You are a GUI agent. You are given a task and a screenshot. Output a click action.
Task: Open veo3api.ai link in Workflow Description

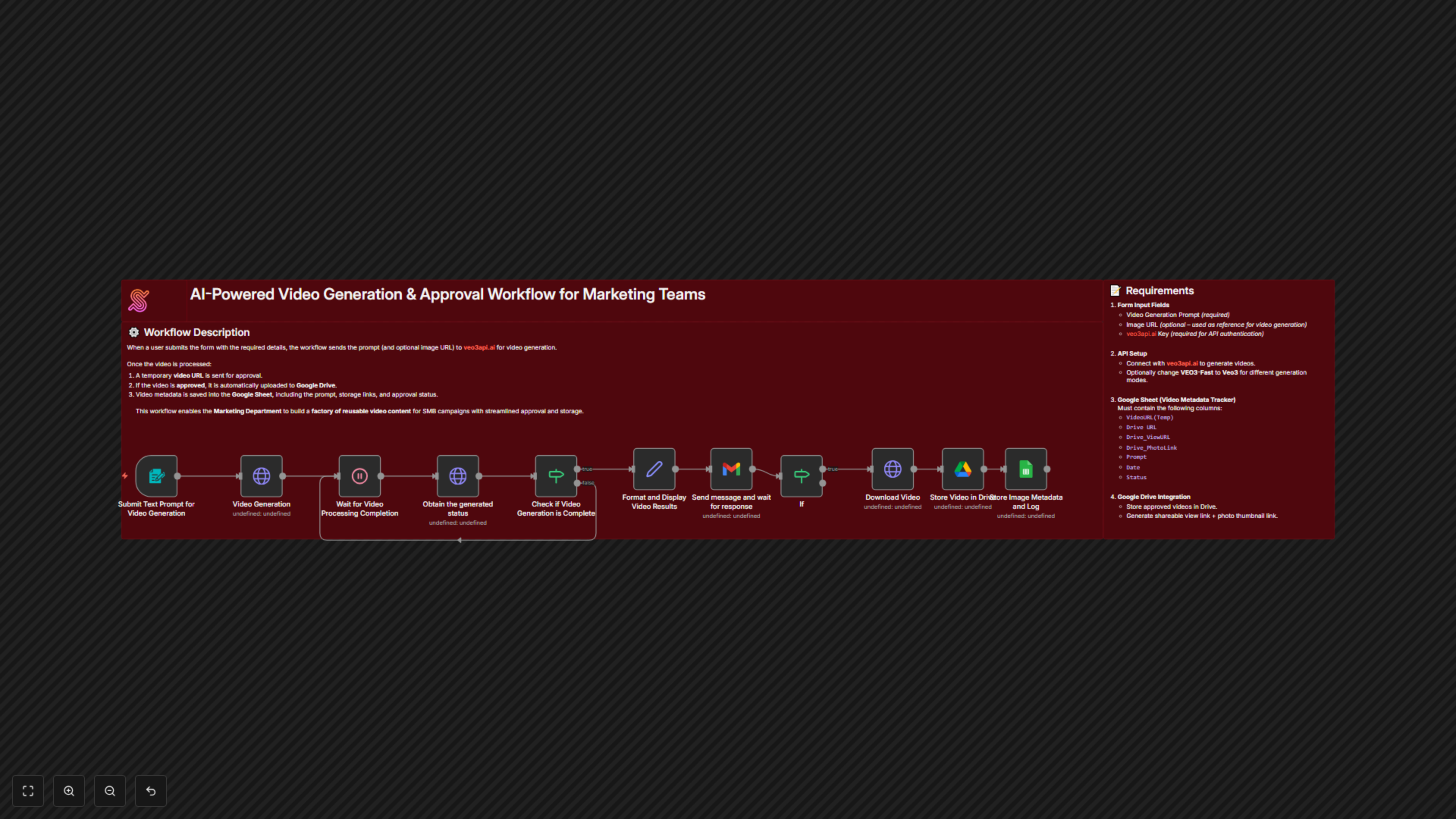point(479,348)
